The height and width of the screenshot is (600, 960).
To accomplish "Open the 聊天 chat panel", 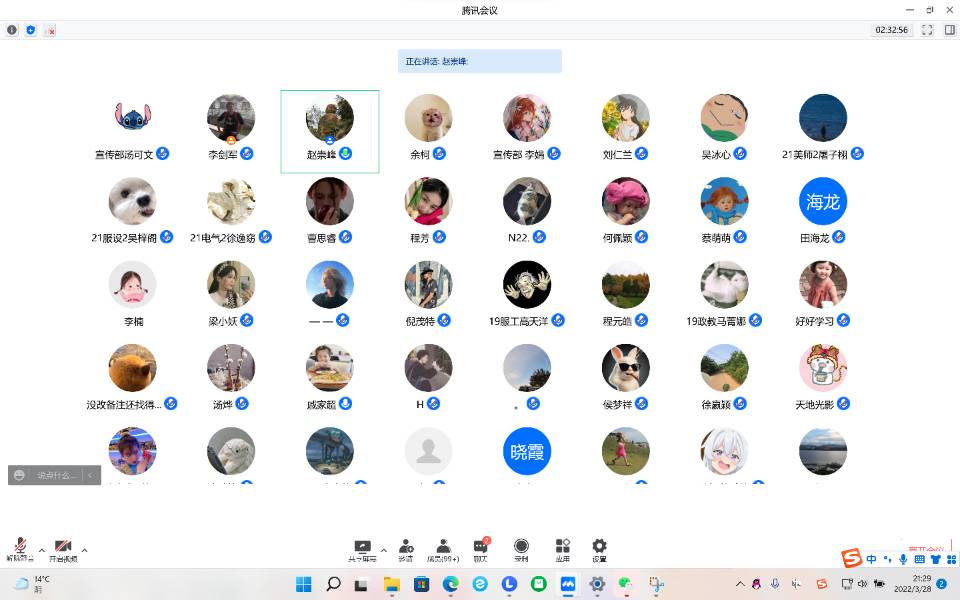I will [x=480, y=548].
